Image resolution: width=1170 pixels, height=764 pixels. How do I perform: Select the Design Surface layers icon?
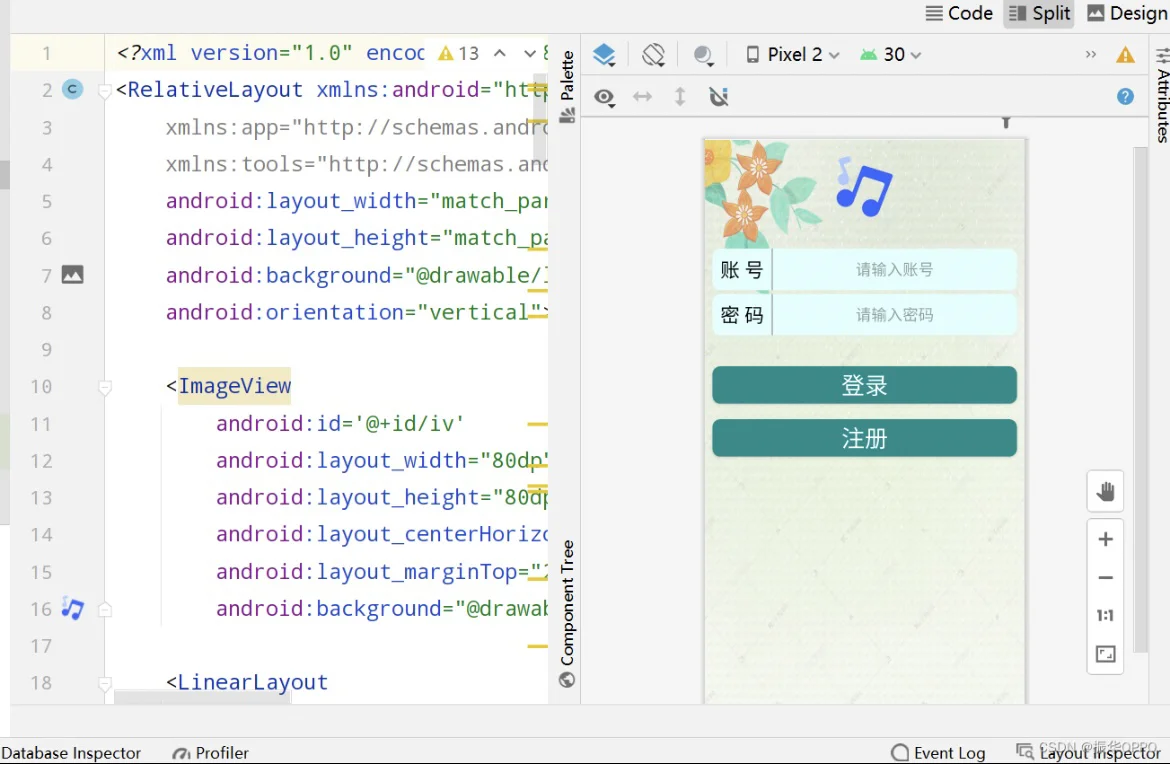pos(604,55)
